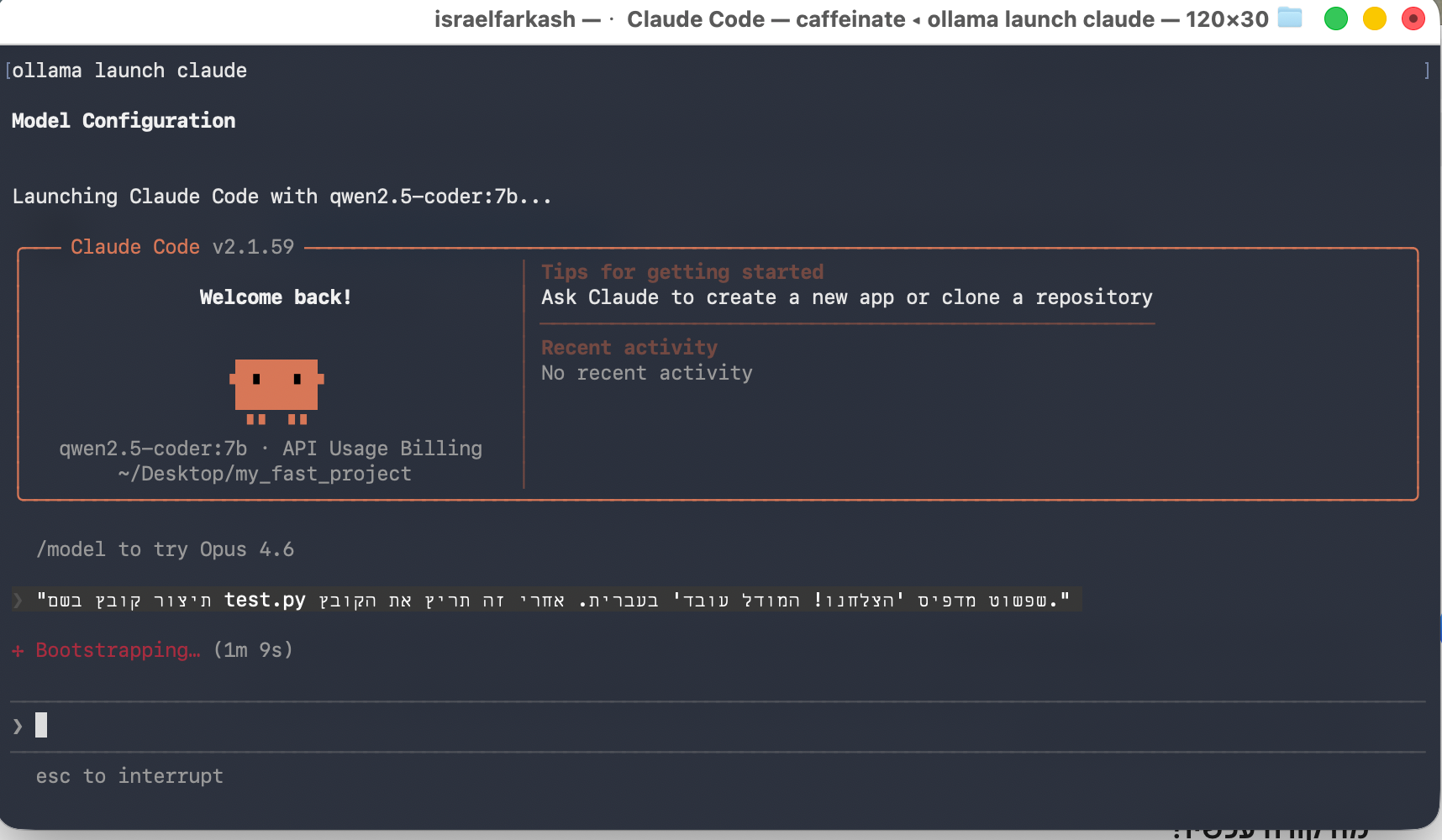
Task: Click the "Recent activity" heading
Action: (629, 348)
